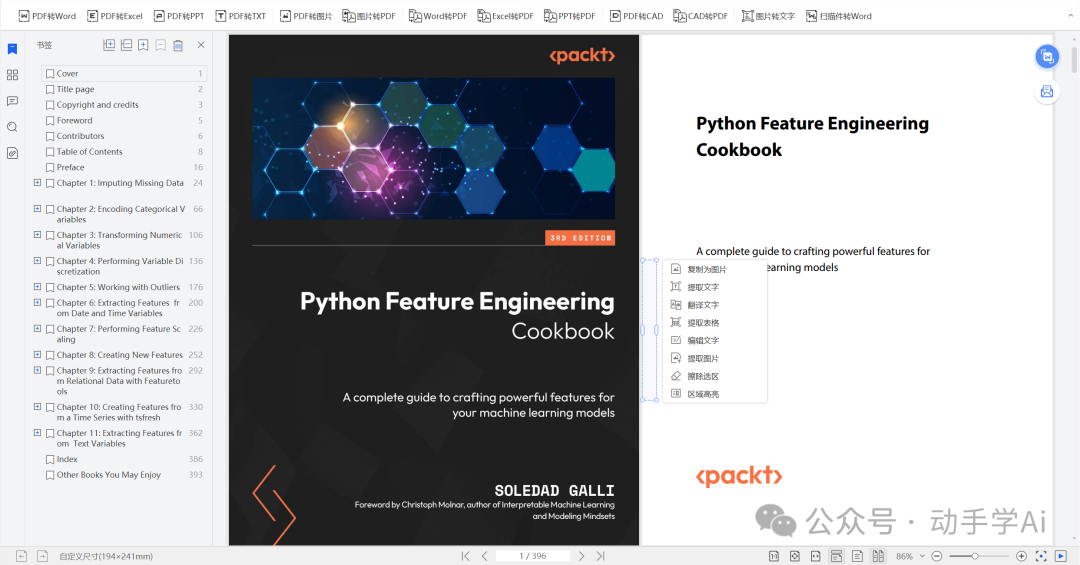Jump to the Title page bookmark

(75, 89)
